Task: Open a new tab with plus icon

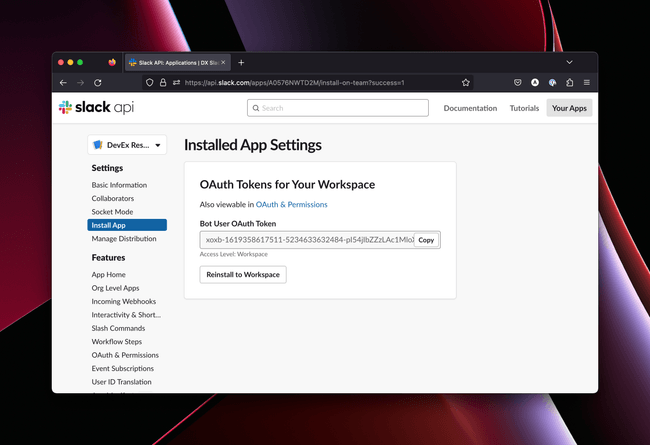Action: (x=241, y=63)
